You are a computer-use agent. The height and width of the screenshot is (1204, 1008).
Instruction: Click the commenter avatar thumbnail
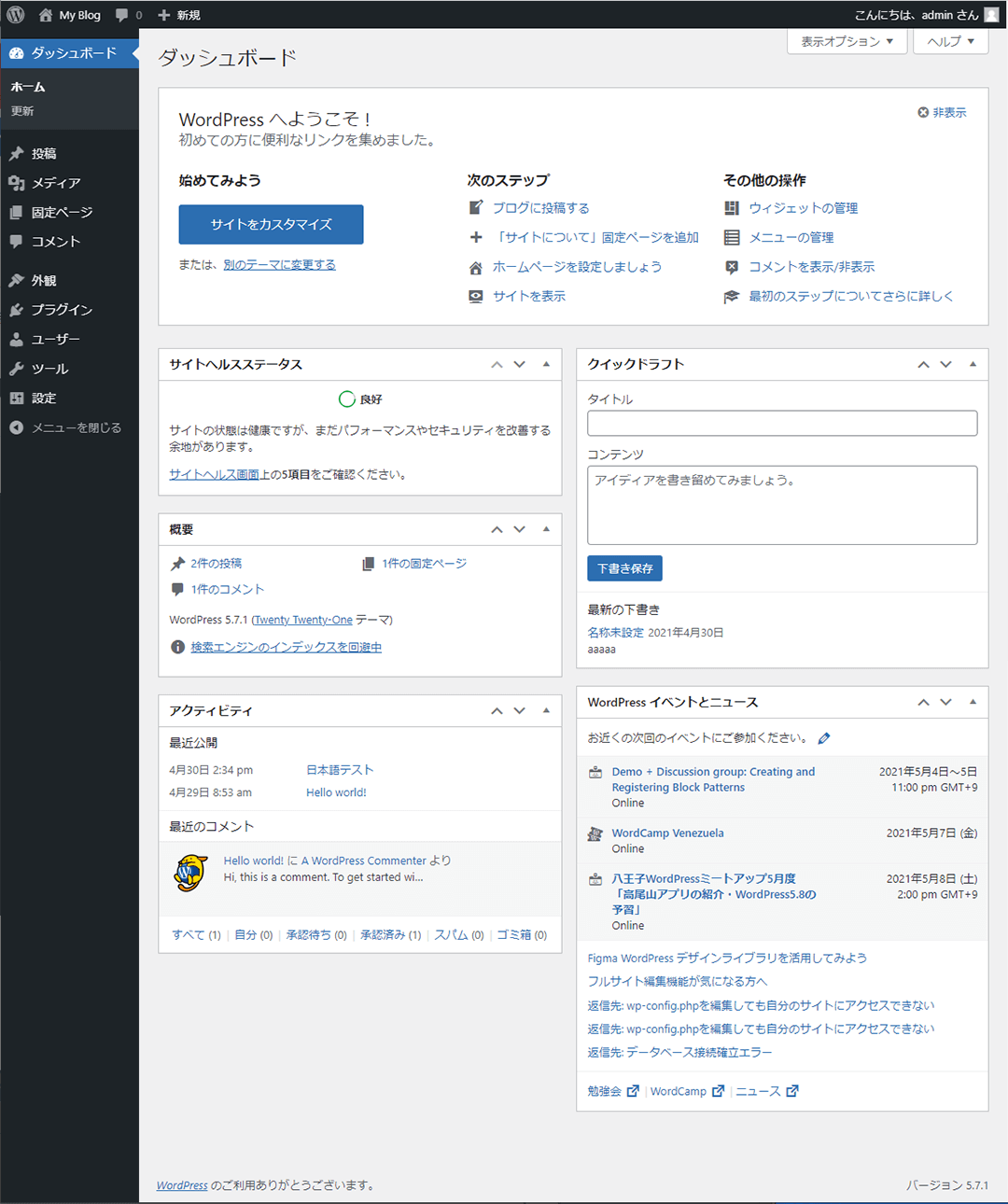tap(191, 873)
